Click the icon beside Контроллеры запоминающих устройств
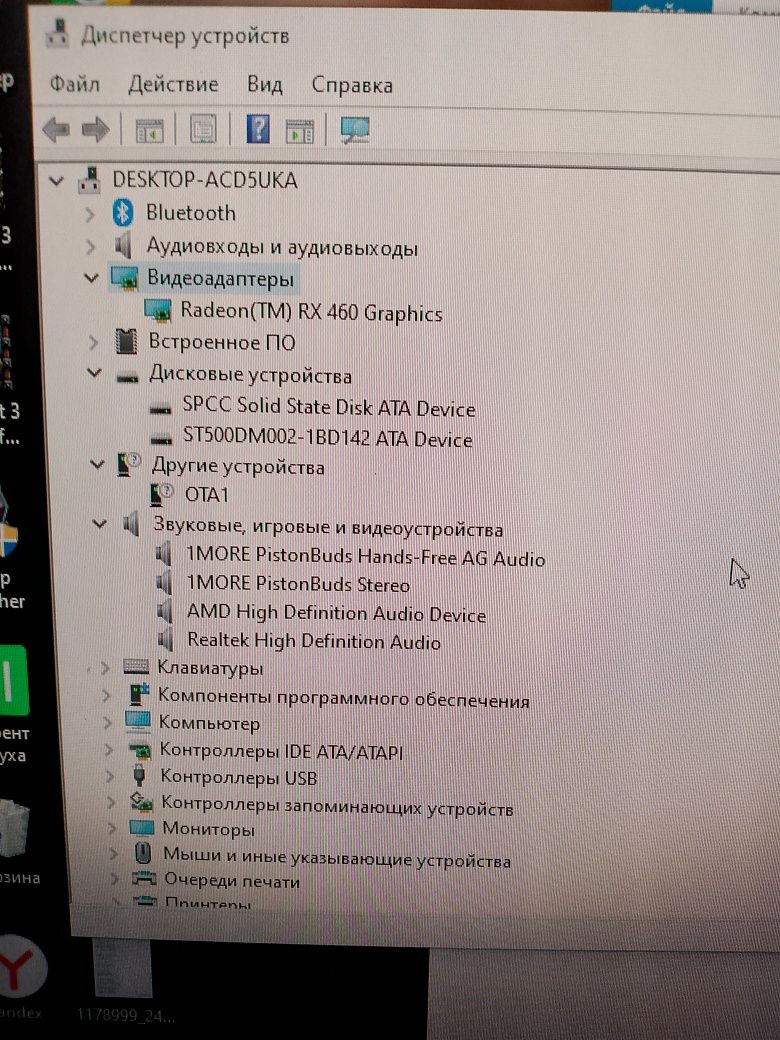780x1040 pixels. [141, 801]
